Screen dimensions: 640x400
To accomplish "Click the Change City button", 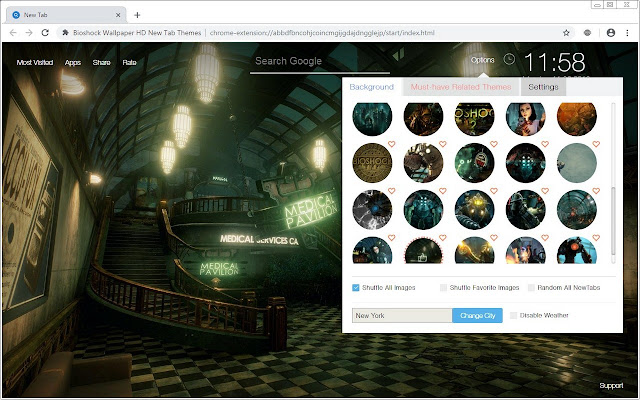I will pos(478,316).
